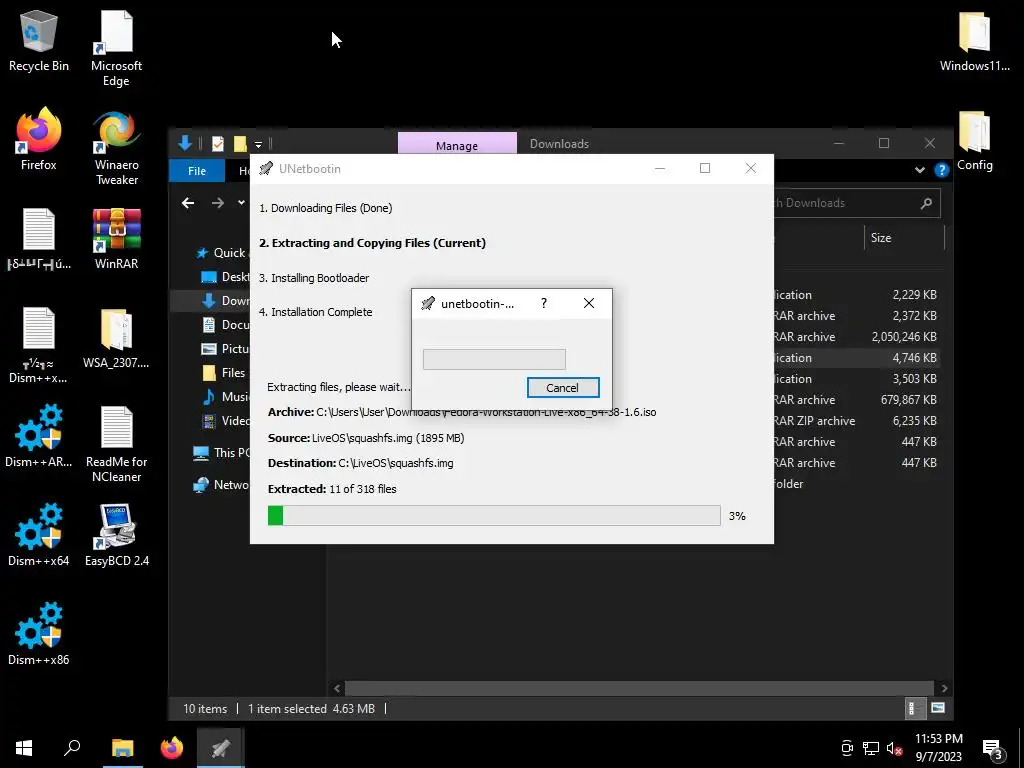
Task: Select the EasyBCD 2.4 shortcut
Action: (116, 536)
